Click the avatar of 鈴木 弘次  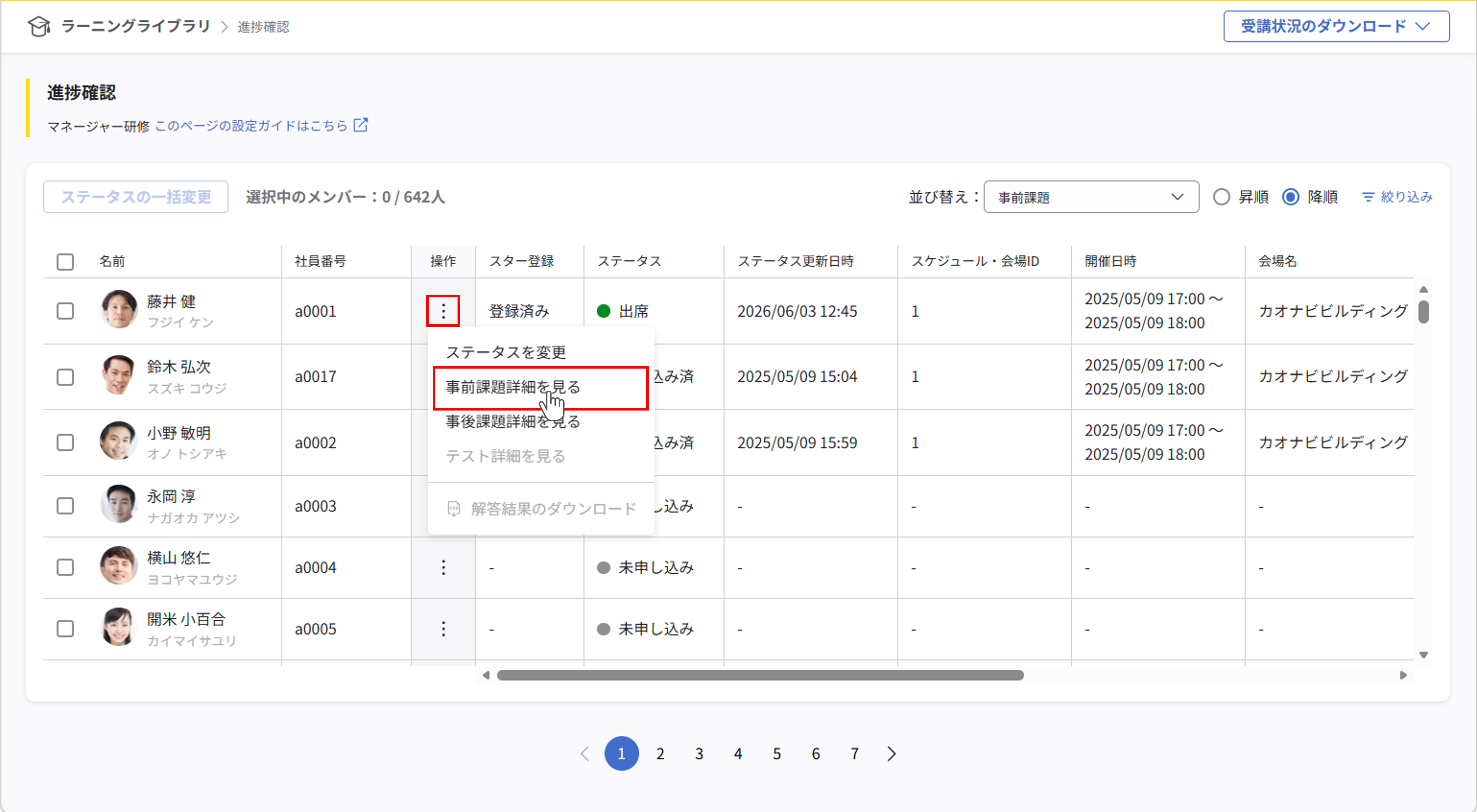coord(119,375)
